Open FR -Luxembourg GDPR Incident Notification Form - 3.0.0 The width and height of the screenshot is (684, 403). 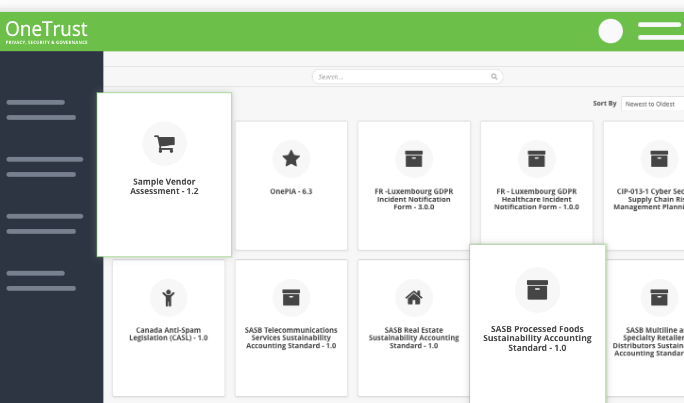[x=414, y=199]
